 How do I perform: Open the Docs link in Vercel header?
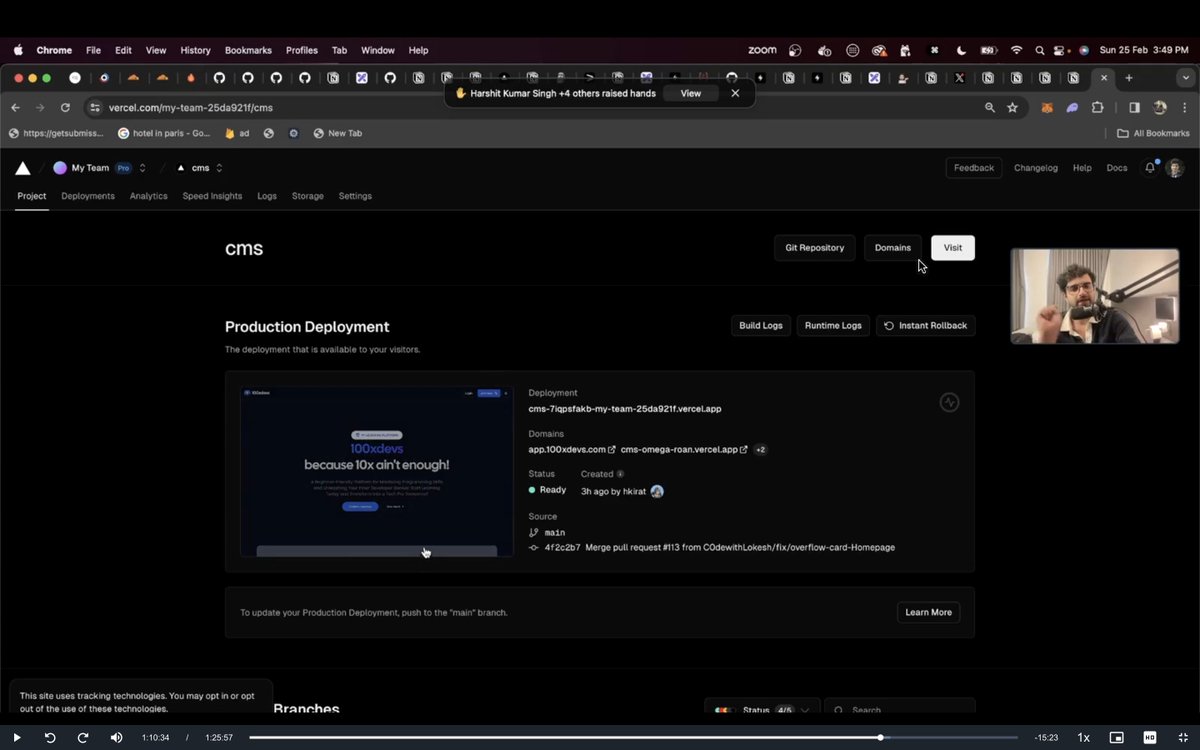pos(1117,168)
